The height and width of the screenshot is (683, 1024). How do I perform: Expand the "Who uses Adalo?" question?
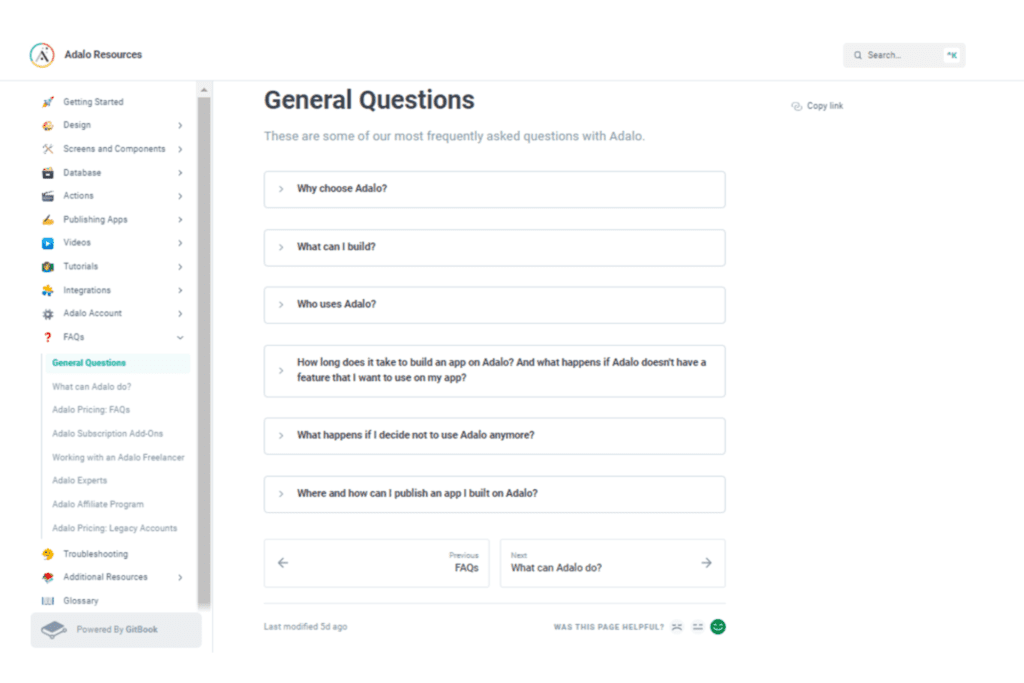[x=494, y=305]
